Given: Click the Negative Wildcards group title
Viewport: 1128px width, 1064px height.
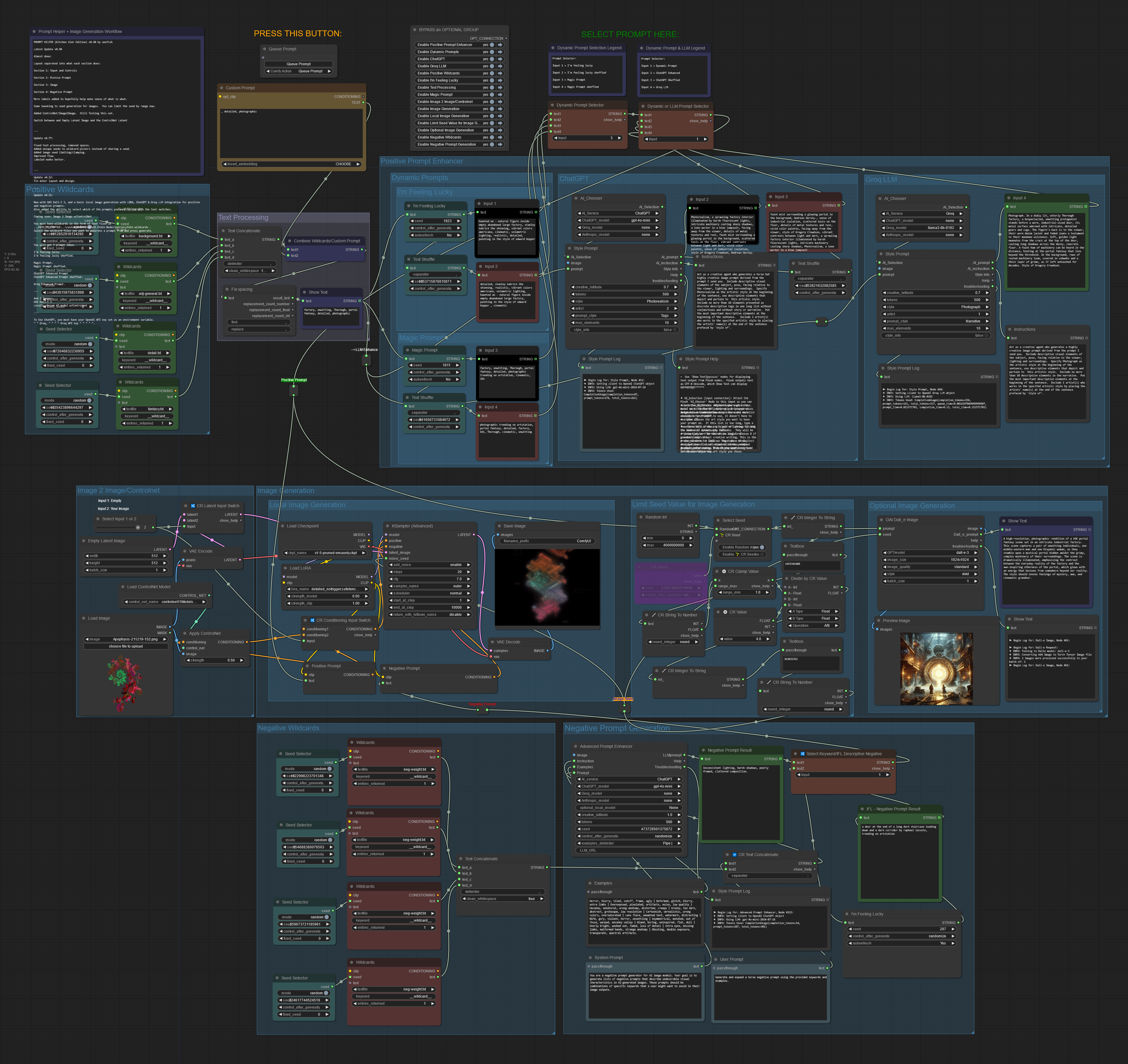Looking at the screenshot, I should [x=288, y=728].
